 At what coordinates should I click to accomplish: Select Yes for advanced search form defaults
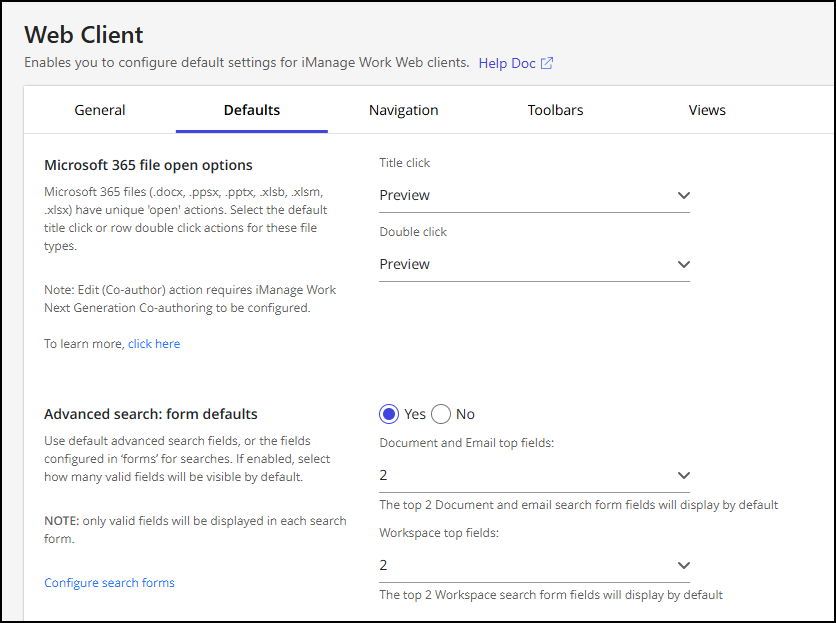[x=388, y=413]
